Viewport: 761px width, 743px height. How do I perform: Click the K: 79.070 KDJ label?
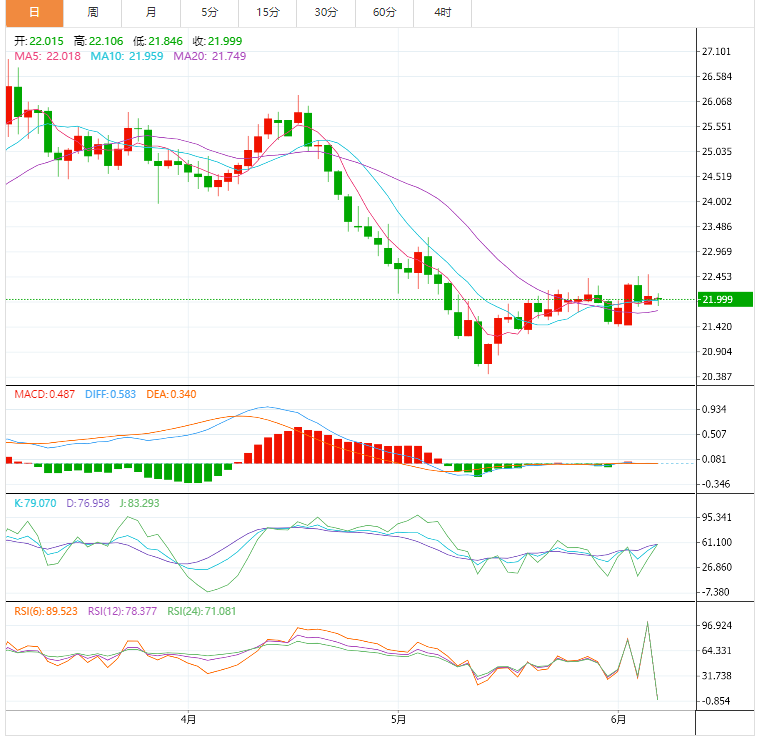(35, 503)
